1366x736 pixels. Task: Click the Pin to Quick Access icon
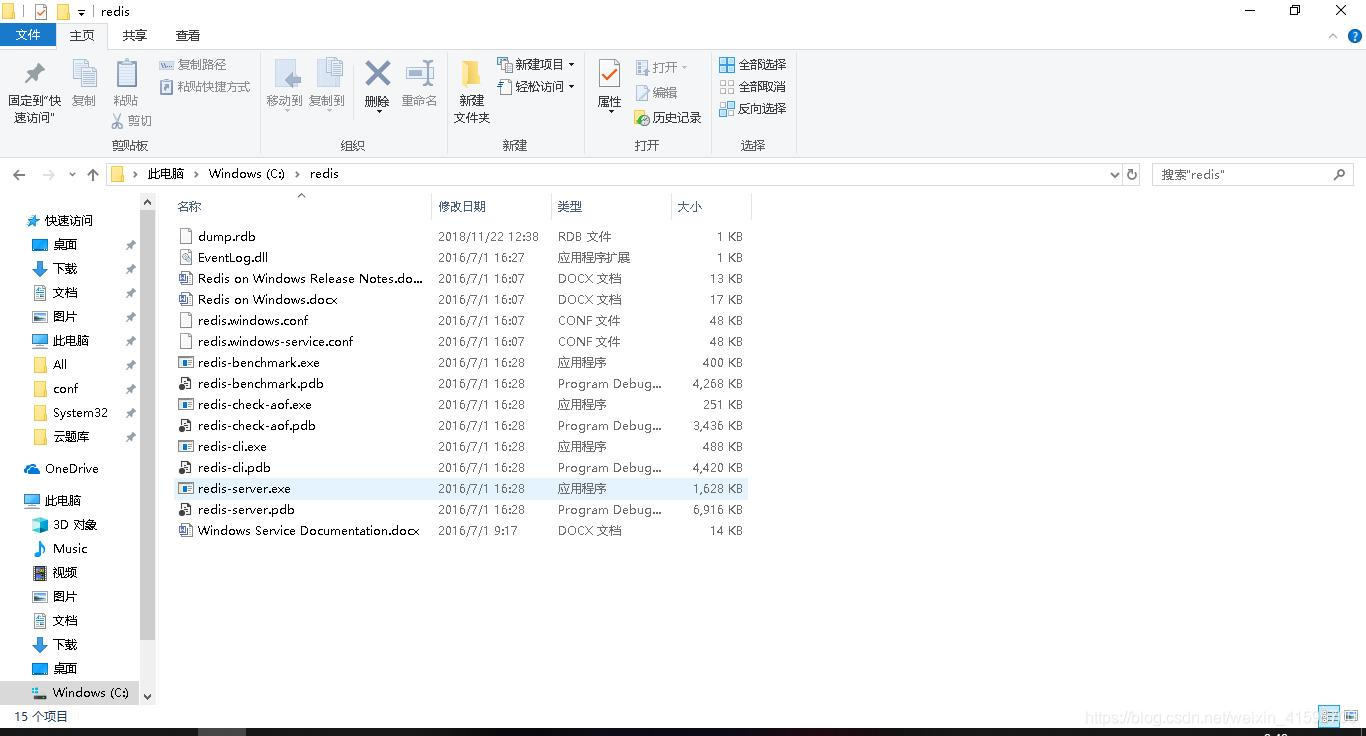(35, 74)
